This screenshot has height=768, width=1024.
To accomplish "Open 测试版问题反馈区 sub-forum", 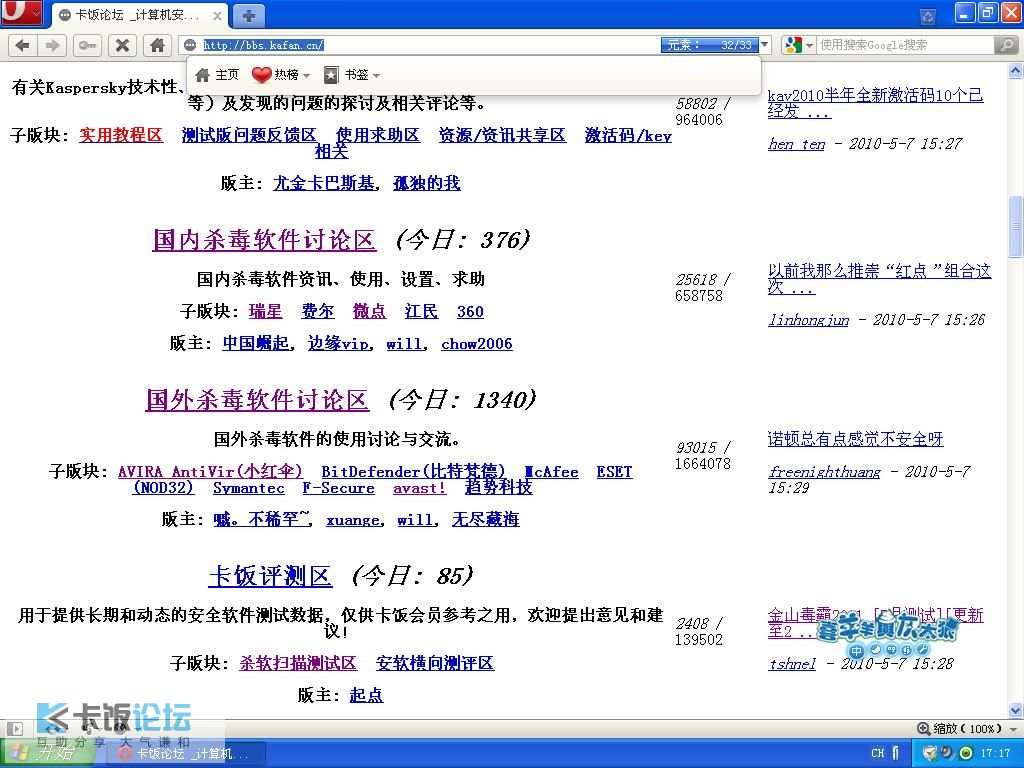I will tap(249, 135).
